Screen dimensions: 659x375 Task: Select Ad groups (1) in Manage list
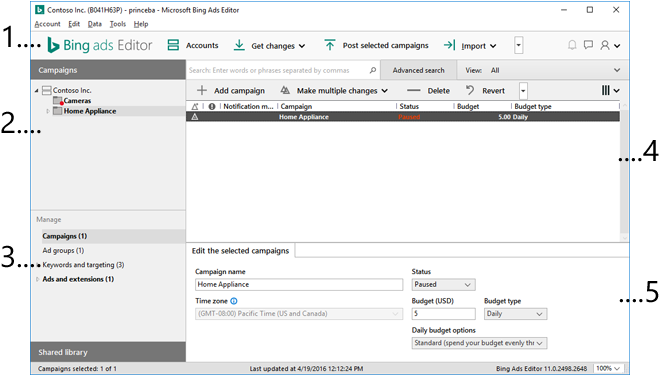(x=63, y=251)
